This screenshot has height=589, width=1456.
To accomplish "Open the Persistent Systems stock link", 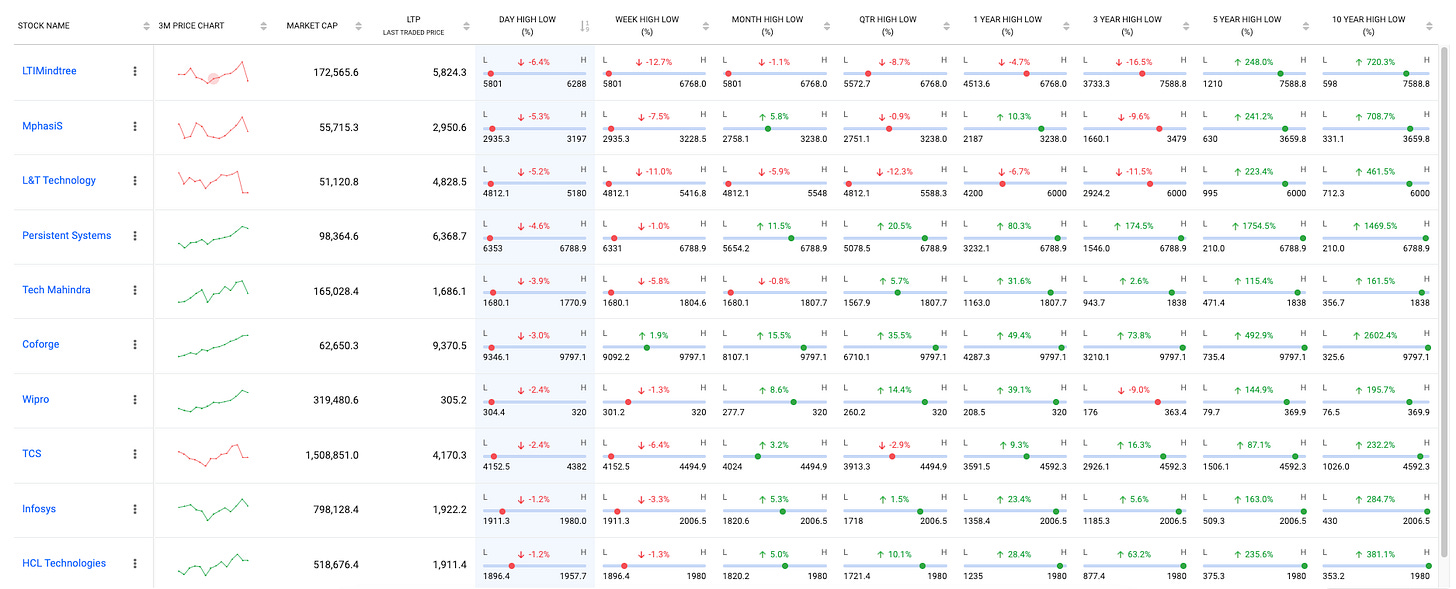I will (x=67, y=236).
